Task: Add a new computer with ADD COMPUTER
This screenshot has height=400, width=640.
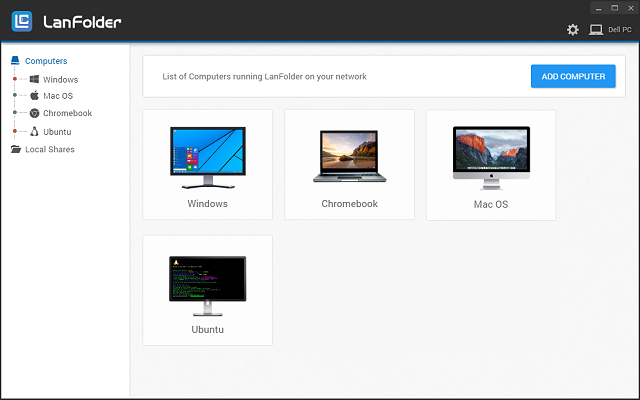Action: [573, 76]
